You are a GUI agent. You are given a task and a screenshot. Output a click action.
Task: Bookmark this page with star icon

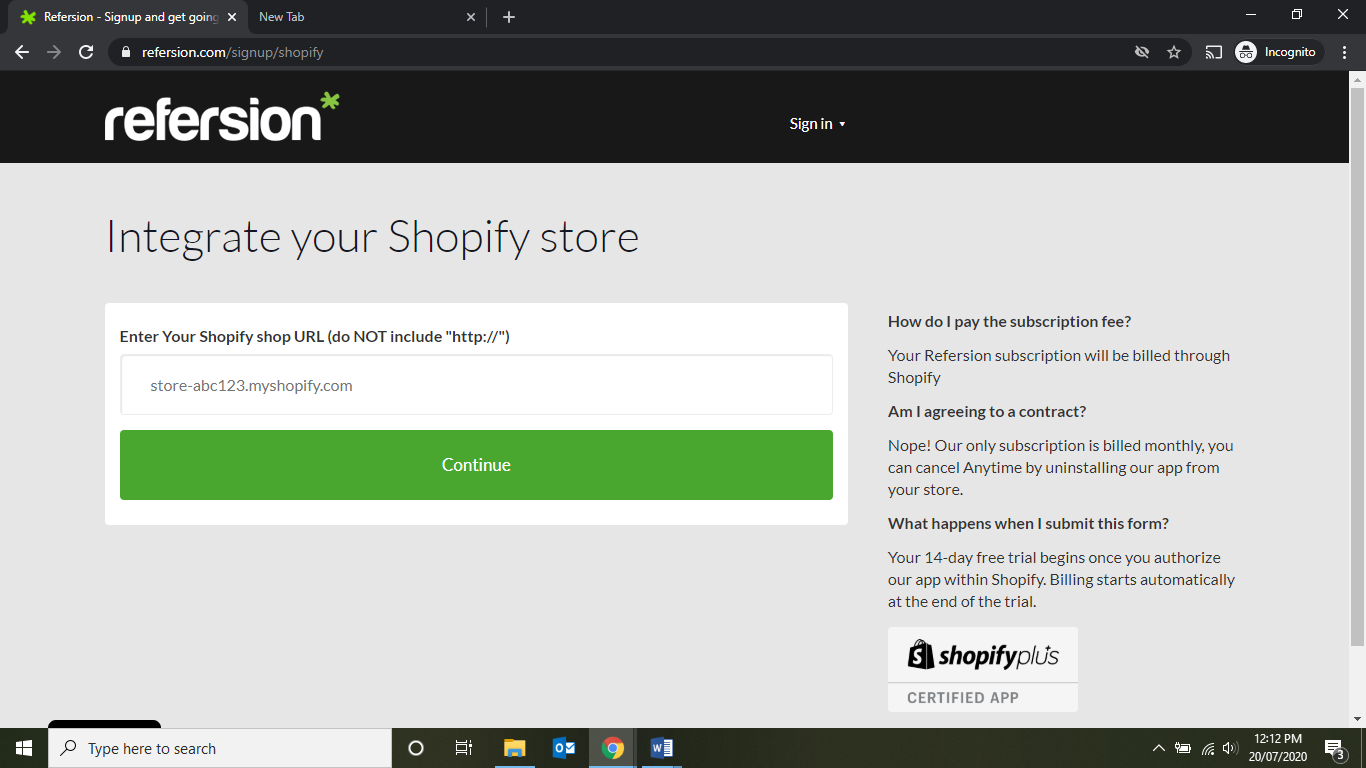(1174, 52)
